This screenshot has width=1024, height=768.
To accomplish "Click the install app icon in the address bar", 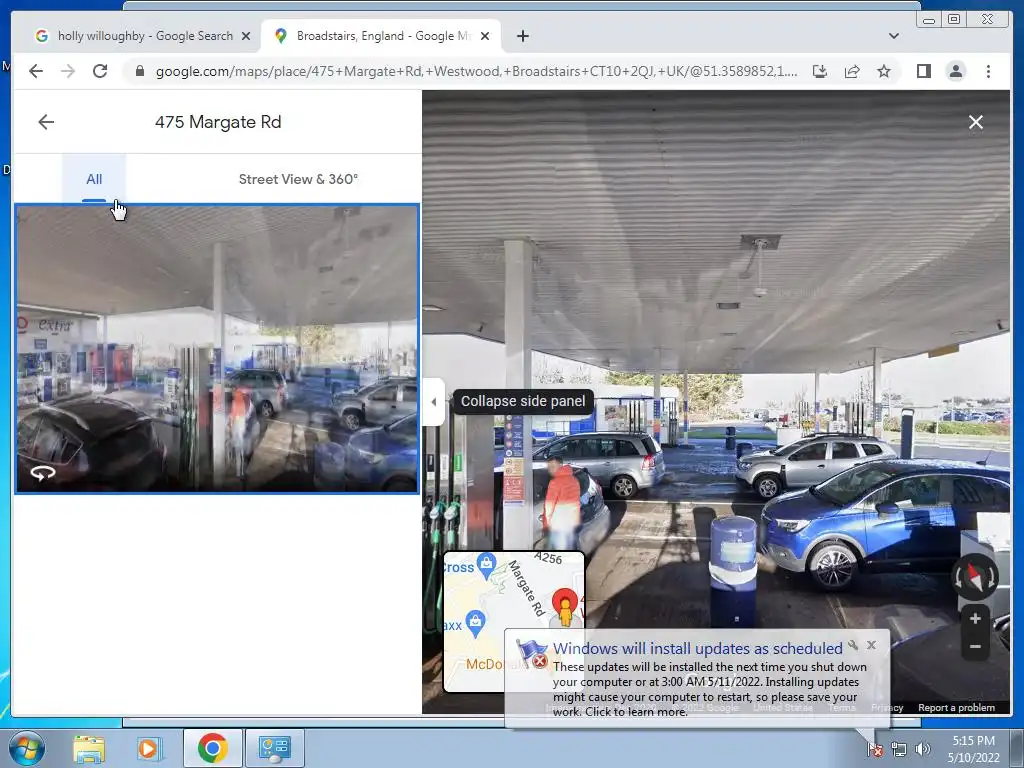I will point(820,71).
